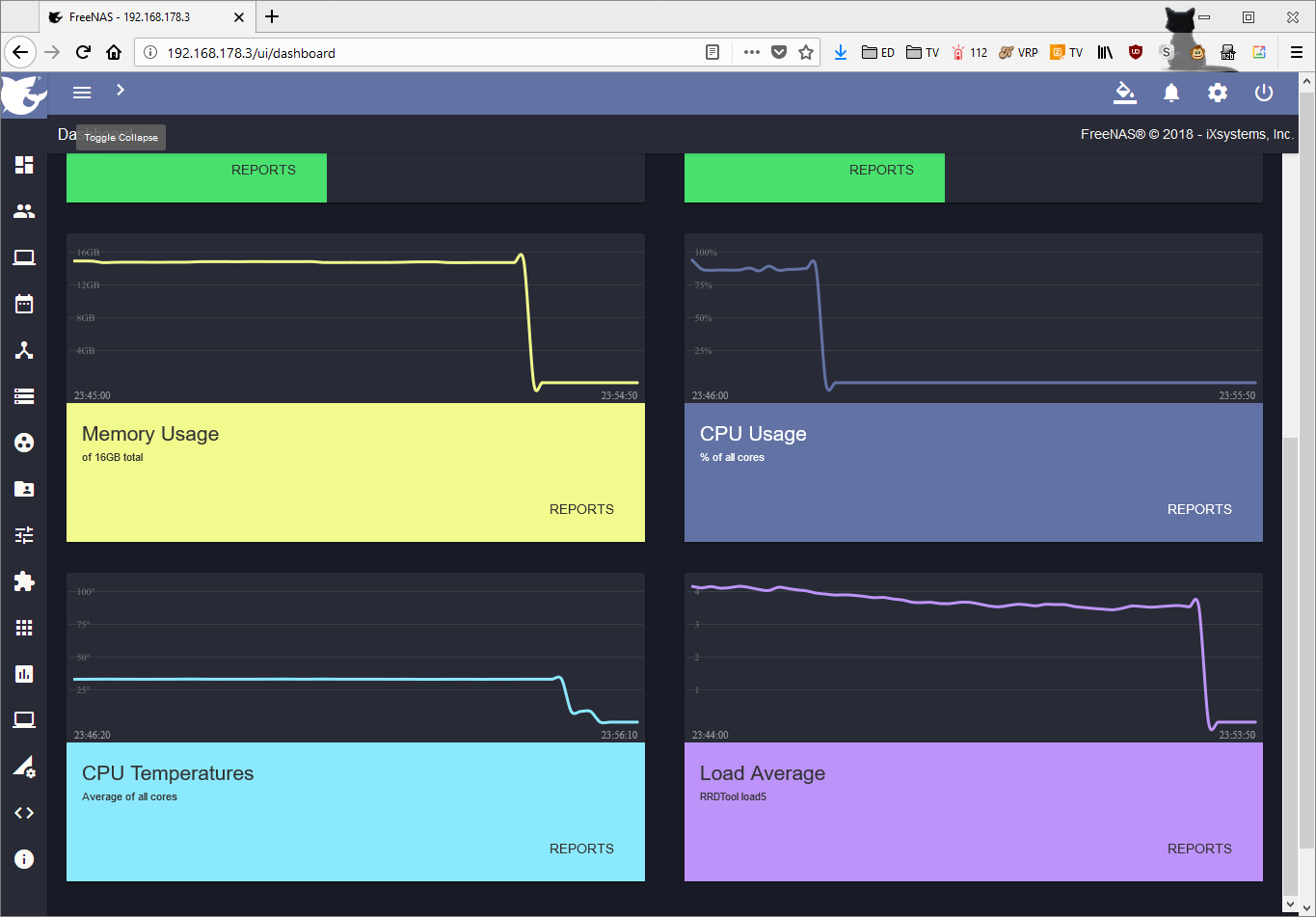Click the Memory Usage card title
1316x917 pixels.
point(150,434)
